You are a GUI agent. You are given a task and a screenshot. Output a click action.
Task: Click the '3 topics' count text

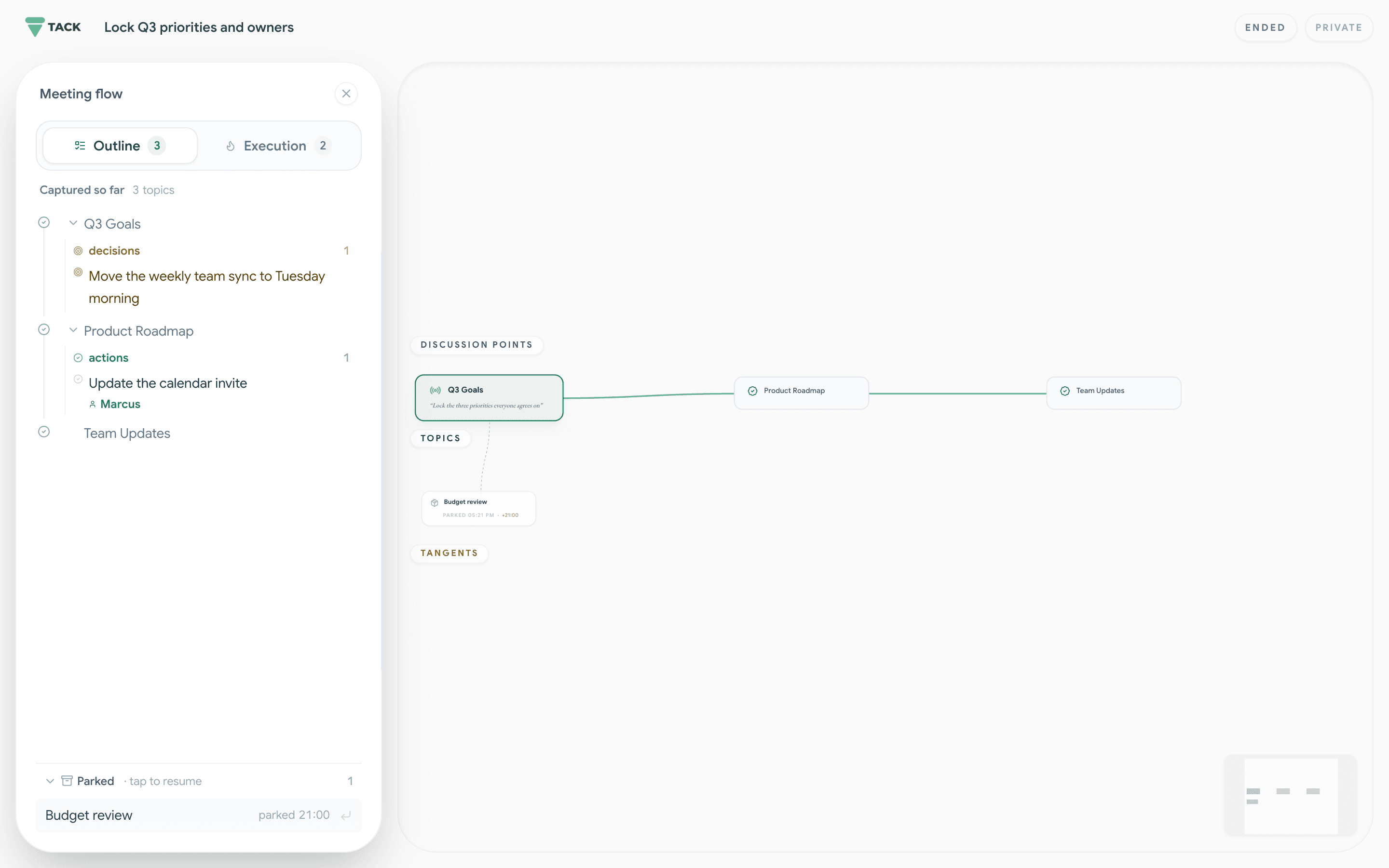point(153,190)
